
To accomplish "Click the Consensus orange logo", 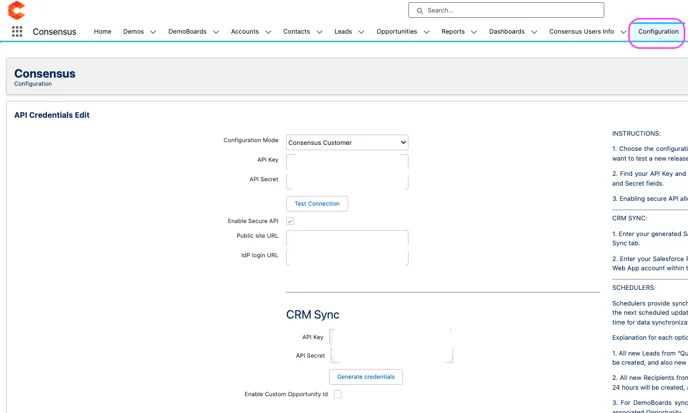I will click(16, 10).
